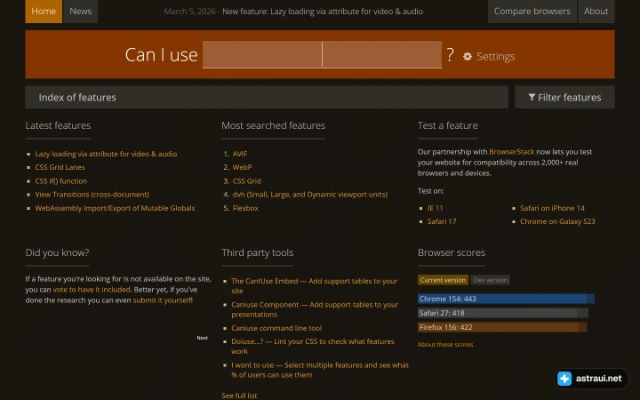The image size is (640, 400).
Task: Test on Chrome on Galaxy S23
Action: pos(558,222)
